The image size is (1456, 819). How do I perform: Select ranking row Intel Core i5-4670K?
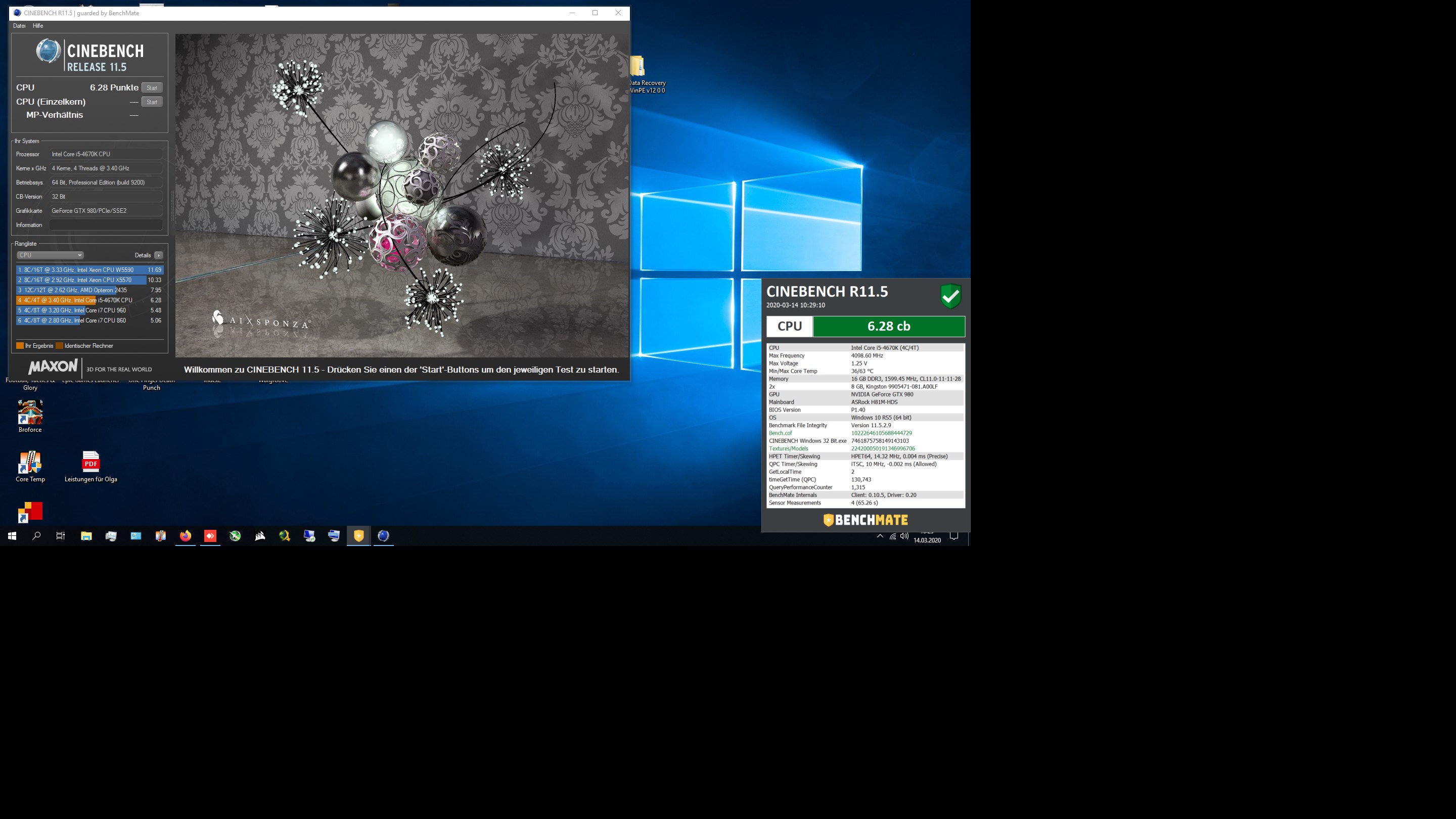[x=90, y=300]
